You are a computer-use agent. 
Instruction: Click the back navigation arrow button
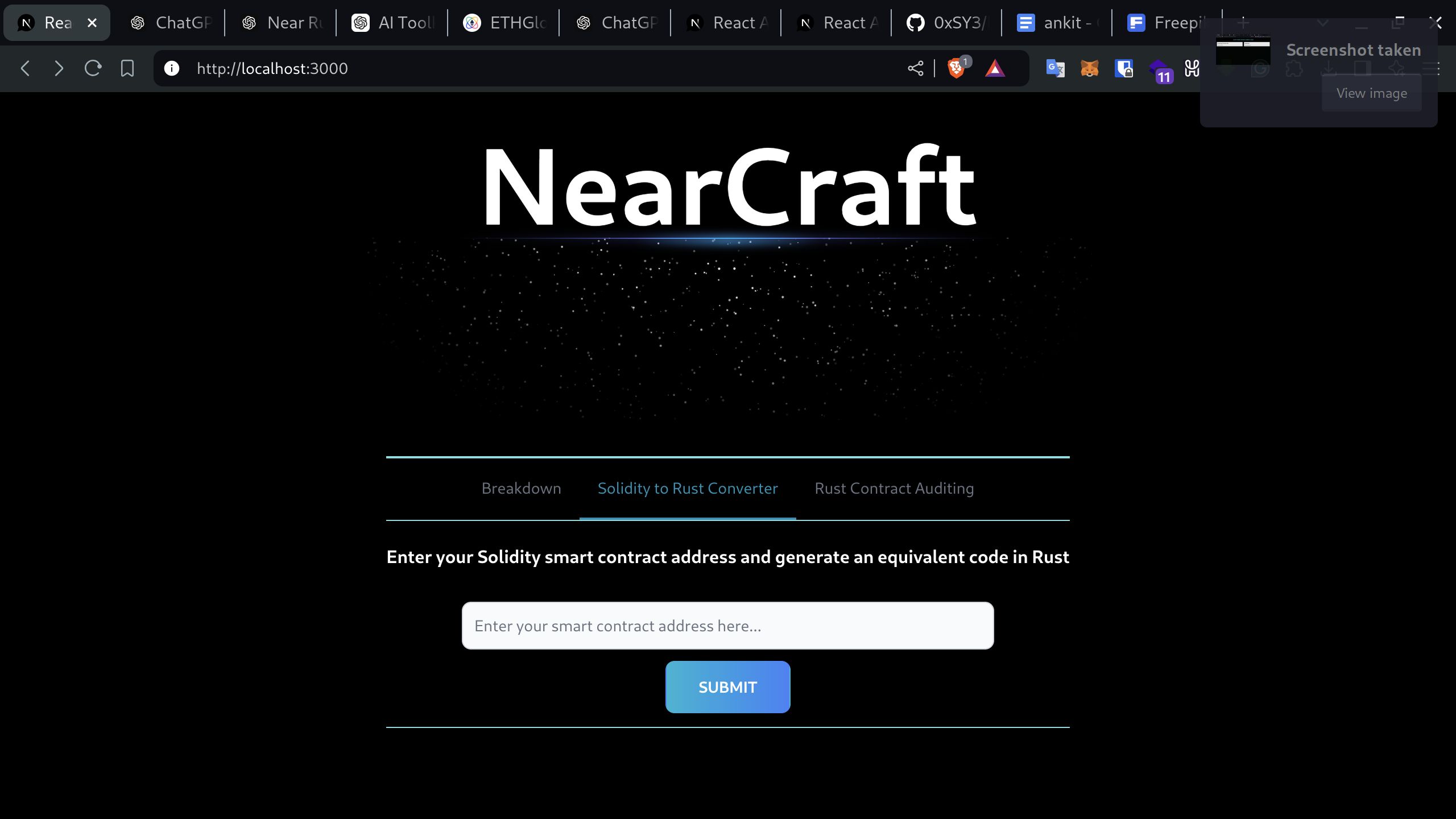tap(24, 67)
